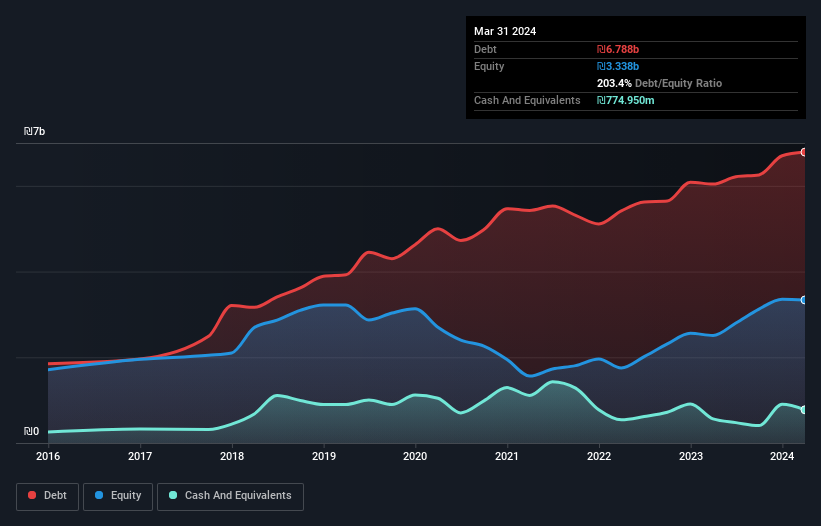Click the 2020 x-axis label
This screenshot has width=821, height=526.
[x=415, y=456]
